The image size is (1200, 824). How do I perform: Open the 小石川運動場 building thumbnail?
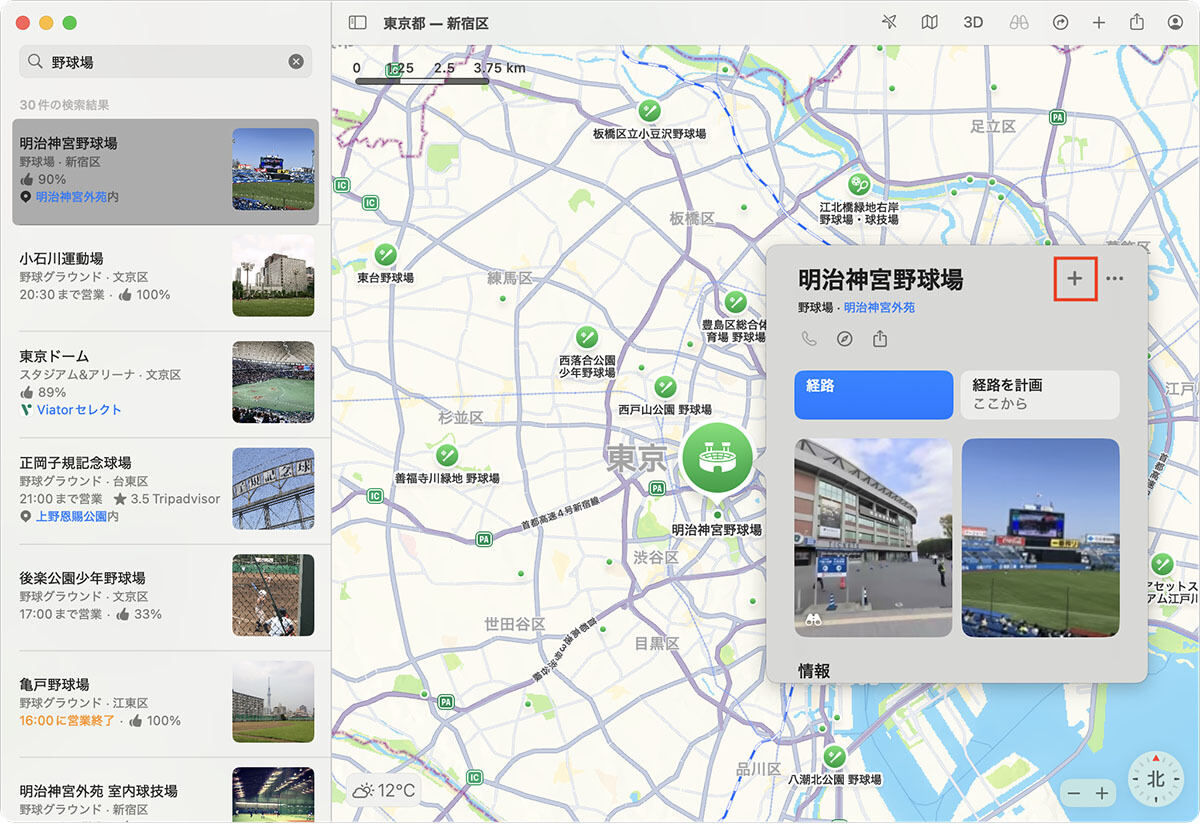[x=273, y=276]
